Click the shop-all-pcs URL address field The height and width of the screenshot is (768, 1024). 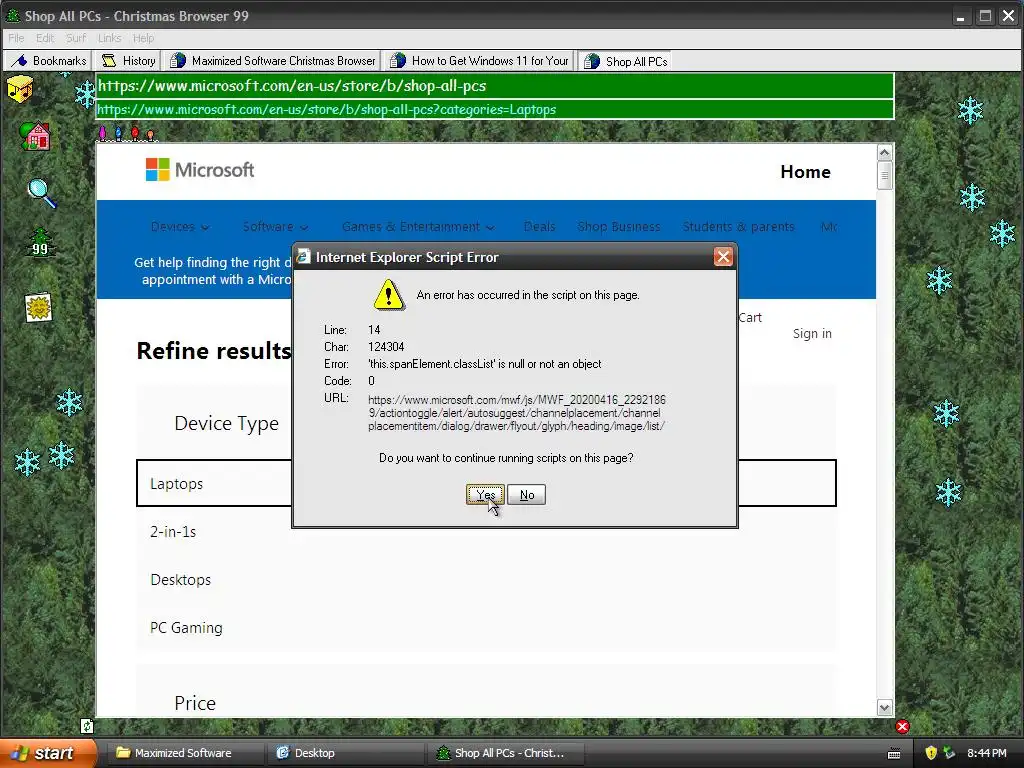pyautogui.click(x=494, y=86)
